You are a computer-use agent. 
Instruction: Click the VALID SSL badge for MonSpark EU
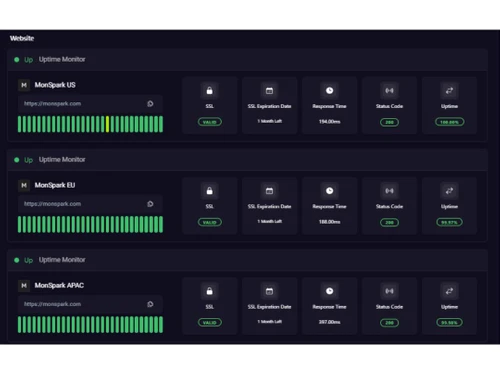tap(210, 222)
